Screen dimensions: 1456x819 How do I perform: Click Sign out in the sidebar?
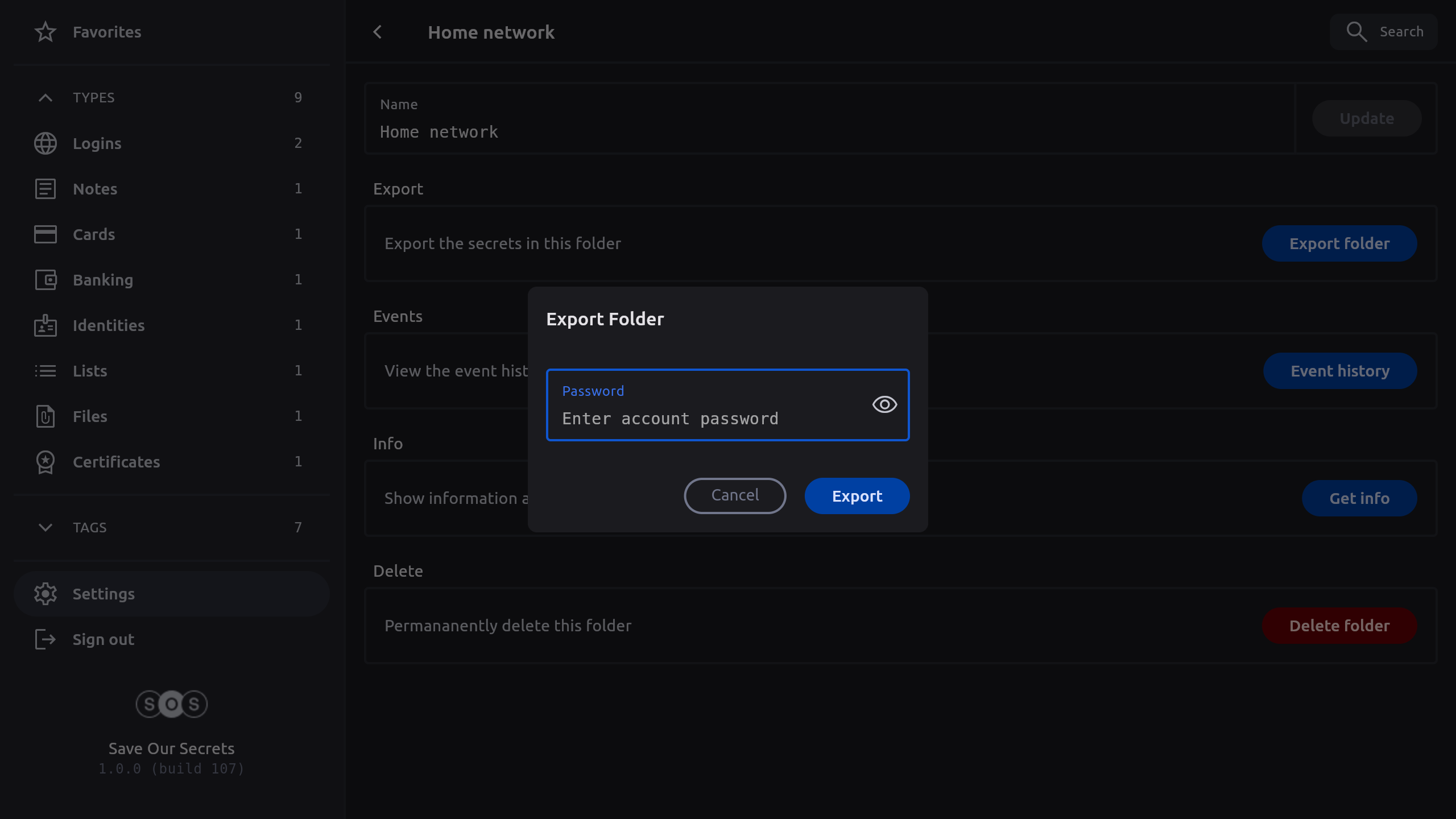coord(104,639)
